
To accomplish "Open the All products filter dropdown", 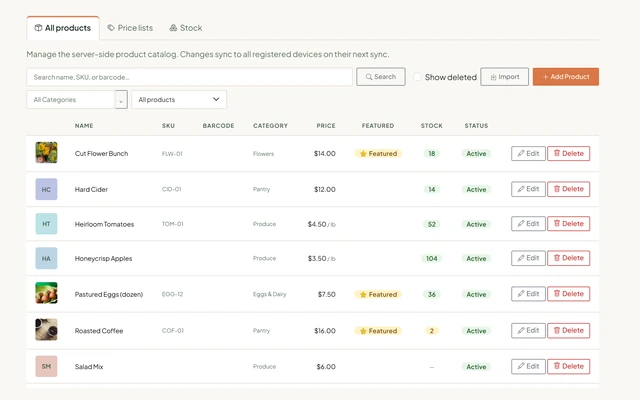I will click(x=179, y=100).
